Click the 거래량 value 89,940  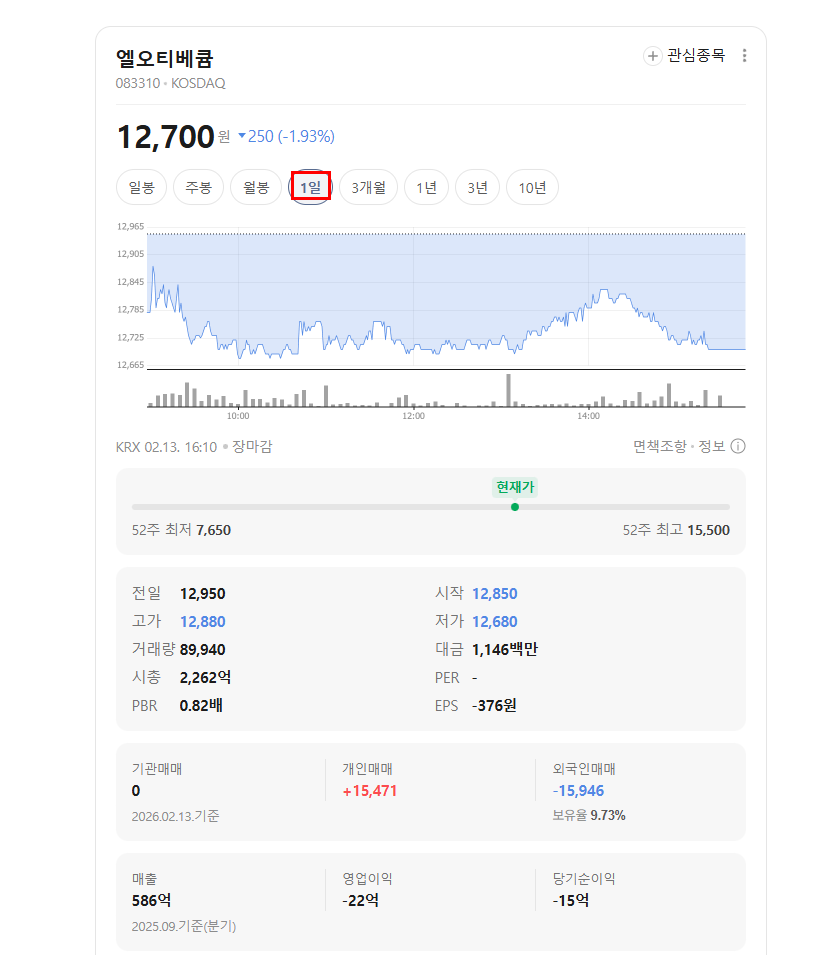[203, 650]
